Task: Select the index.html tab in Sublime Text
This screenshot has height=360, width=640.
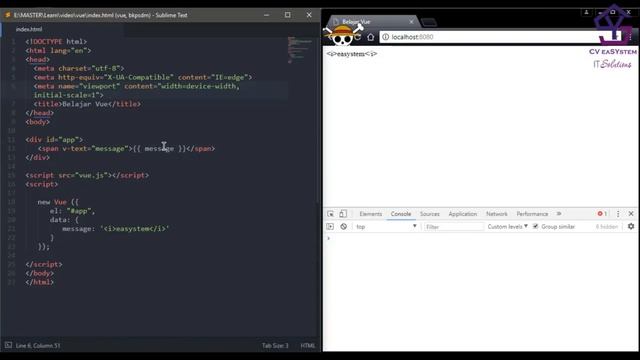Action: 29,29
